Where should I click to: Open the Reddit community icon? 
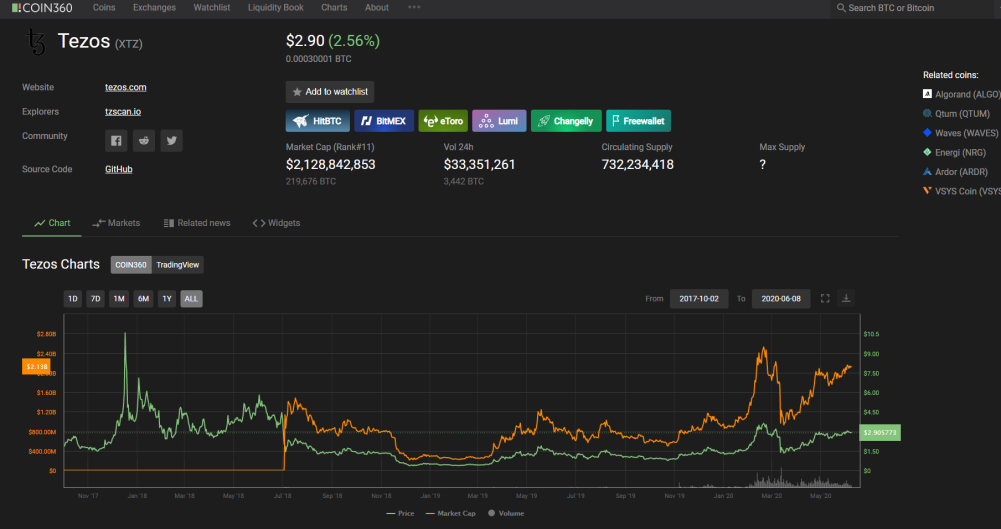[x=144, y=141]
